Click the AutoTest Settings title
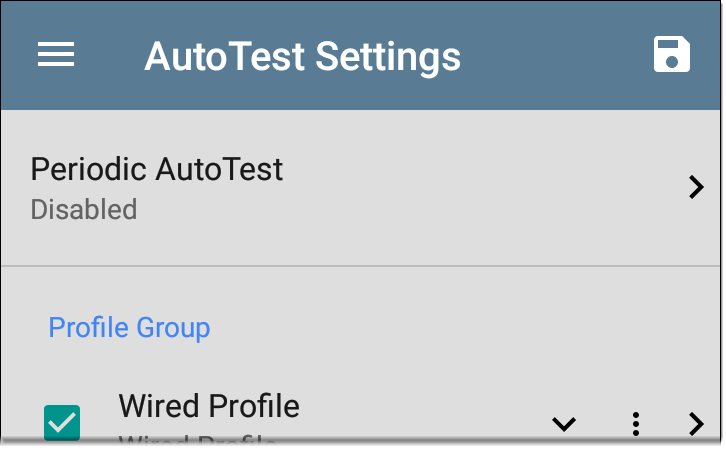The image size is (726, 452). (x=302, y=56)
